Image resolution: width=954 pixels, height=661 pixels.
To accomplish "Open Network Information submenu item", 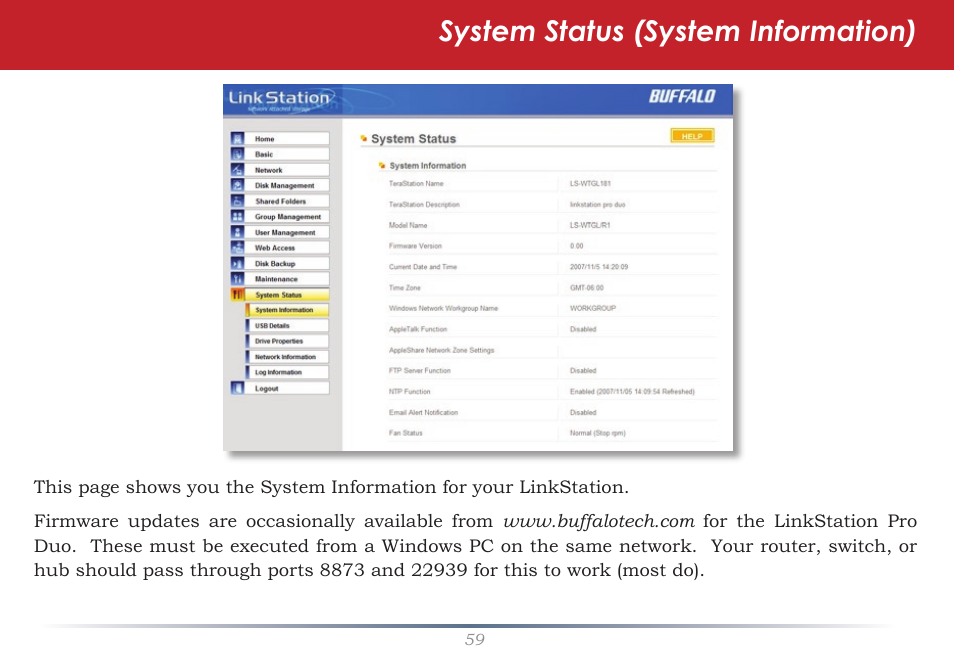I will 287,357.
